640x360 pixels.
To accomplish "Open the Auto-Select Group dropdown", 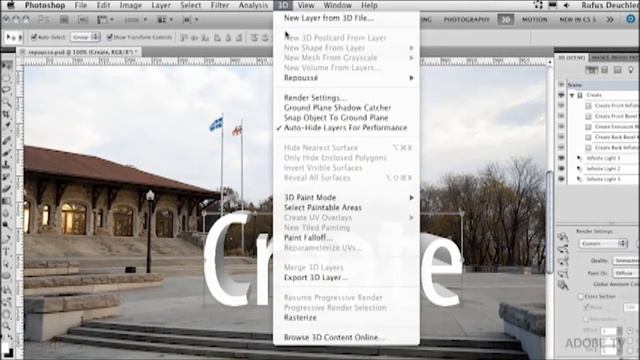I will point(85,37).
